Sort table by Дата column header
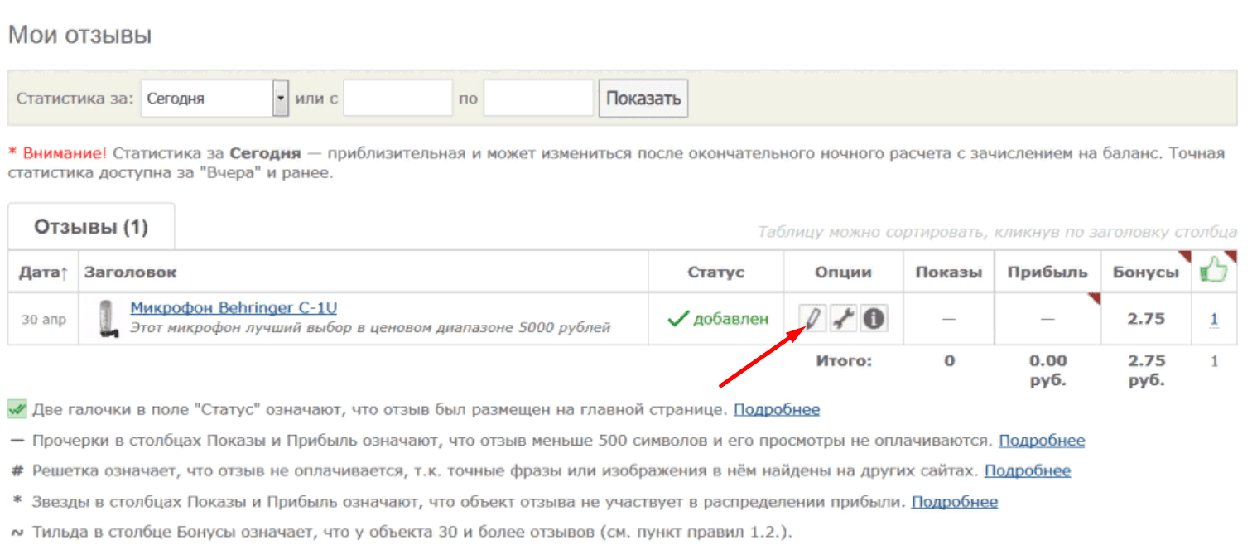Image resolution: width=1257 pixels, height=550 pixels. (x=42, y=272)
